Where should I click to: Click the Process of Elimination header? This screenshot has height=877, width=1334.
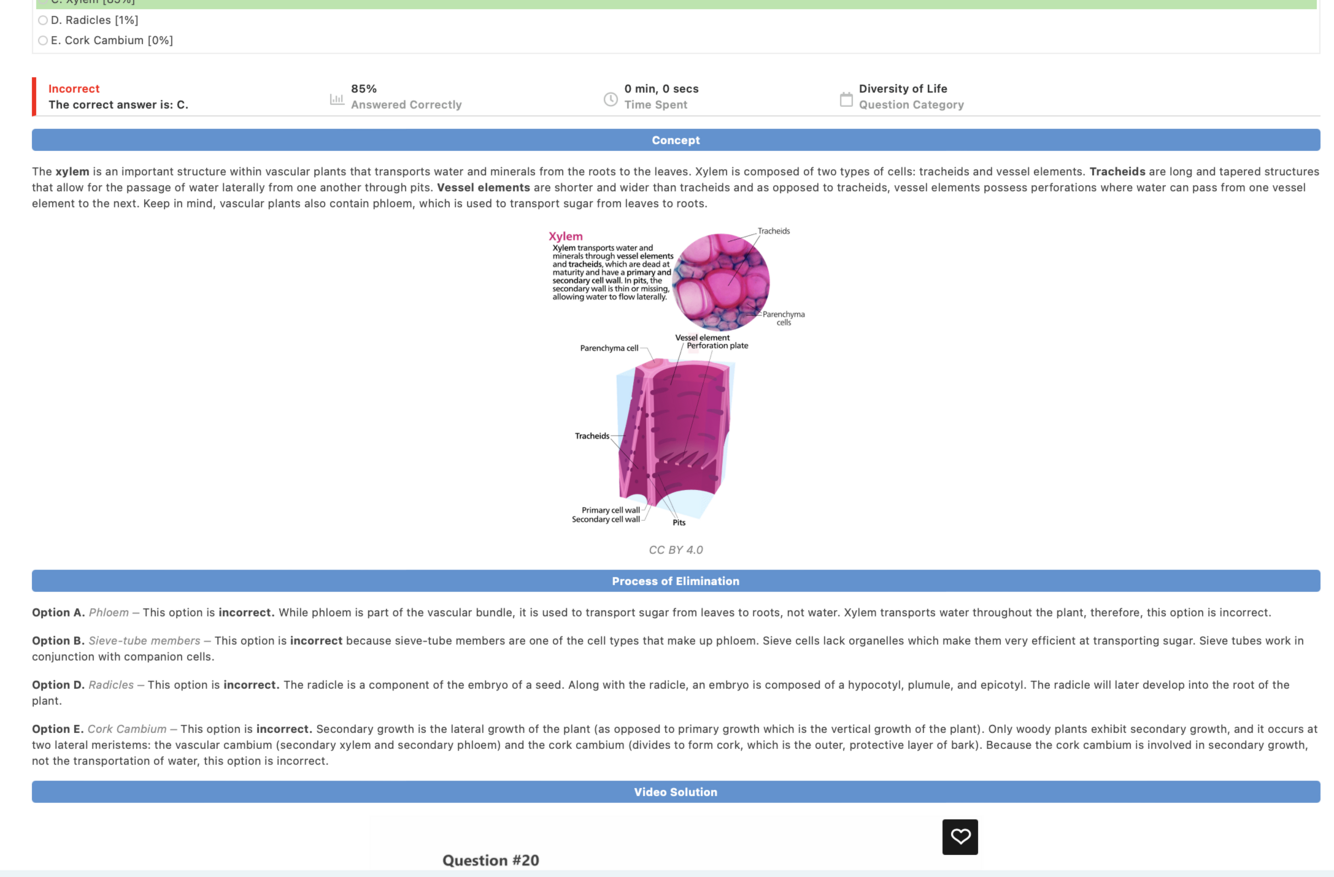676,581
